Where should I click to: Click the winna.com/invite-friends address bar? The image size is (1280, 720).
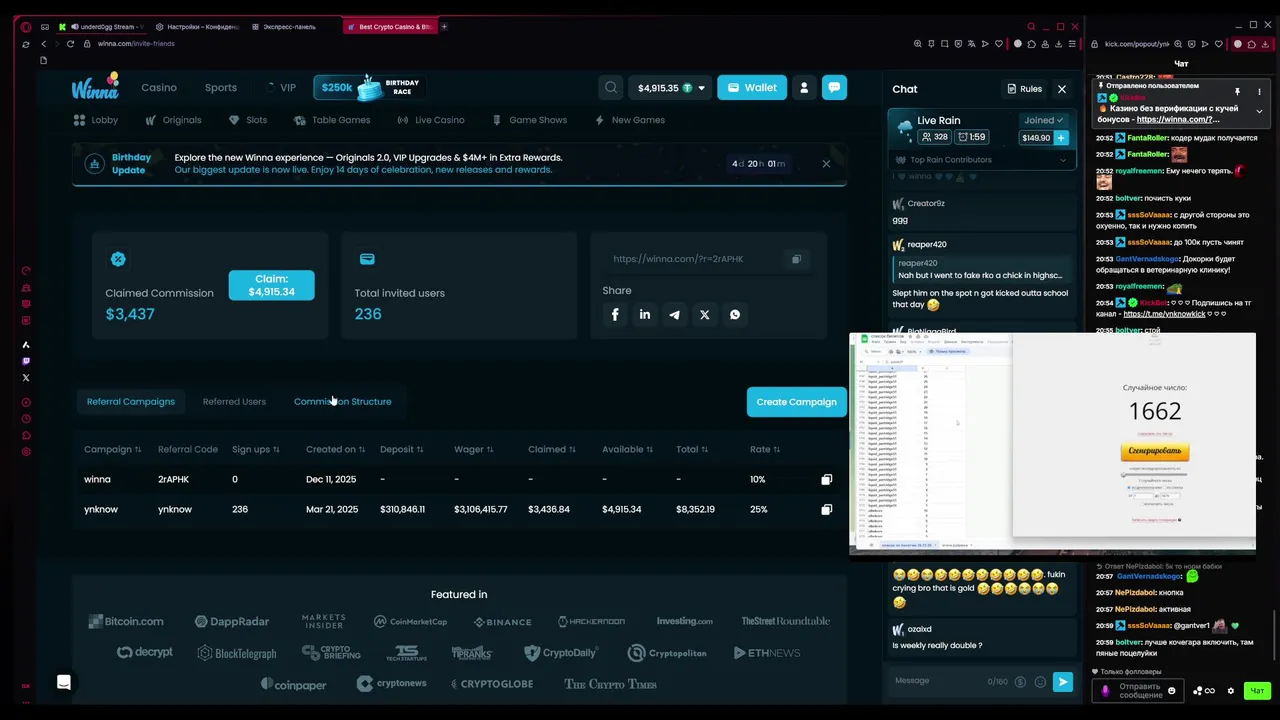click(136, 44)
